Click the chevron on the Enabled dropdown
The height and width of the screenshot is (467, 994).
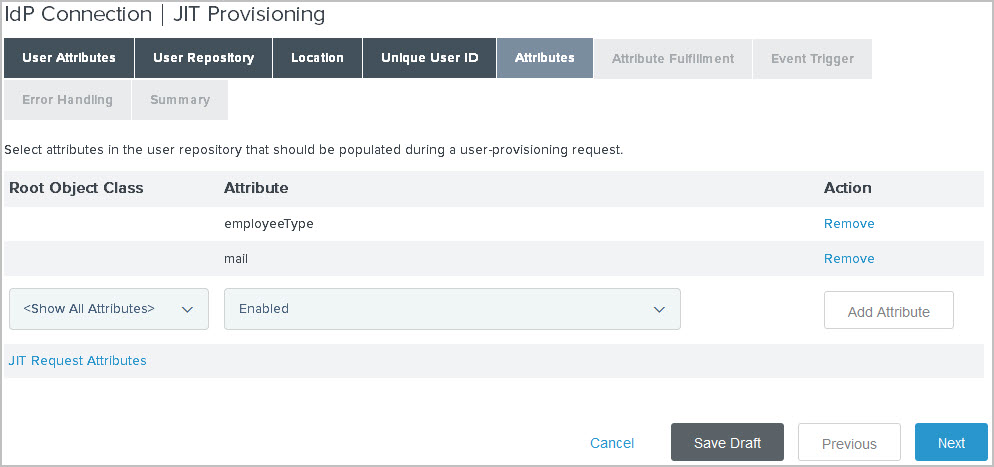[659, 310]
